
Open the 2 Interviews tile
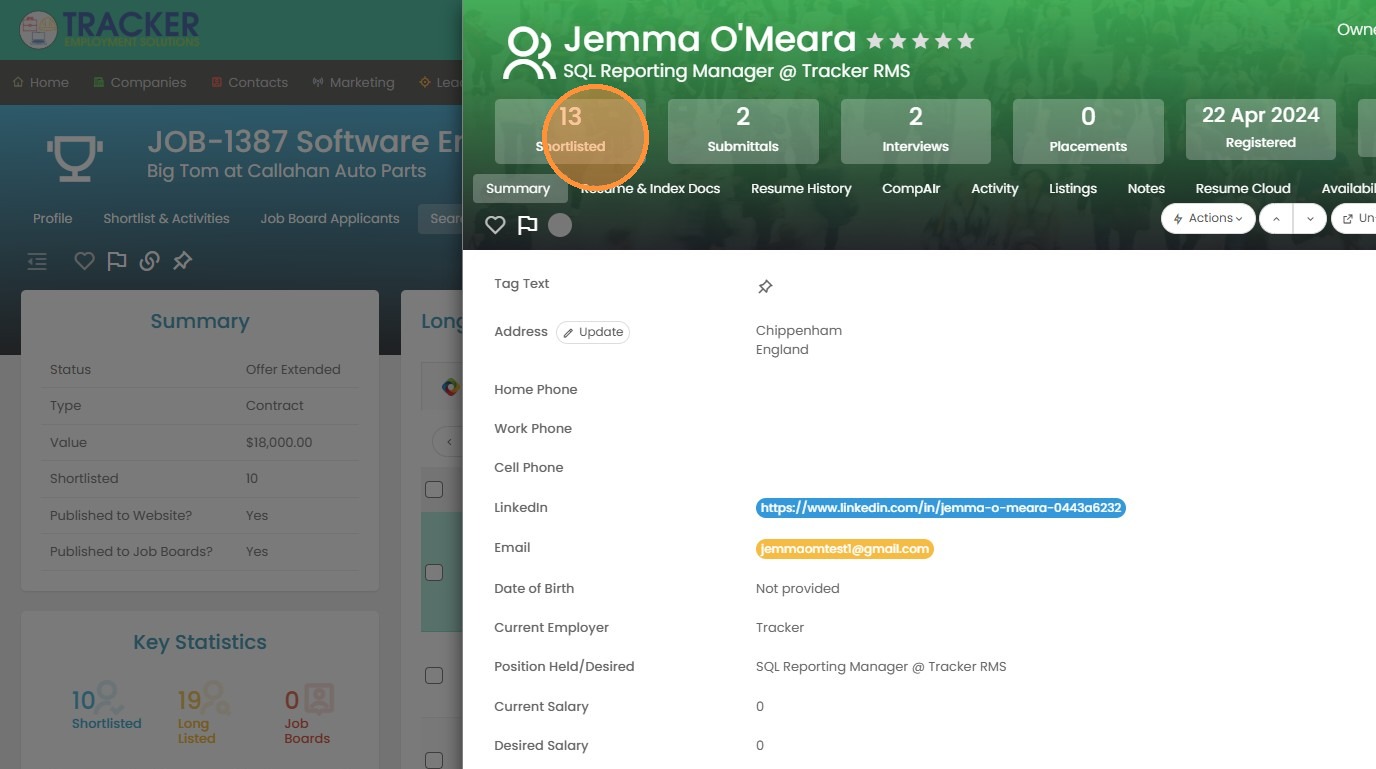pos(916,131)
